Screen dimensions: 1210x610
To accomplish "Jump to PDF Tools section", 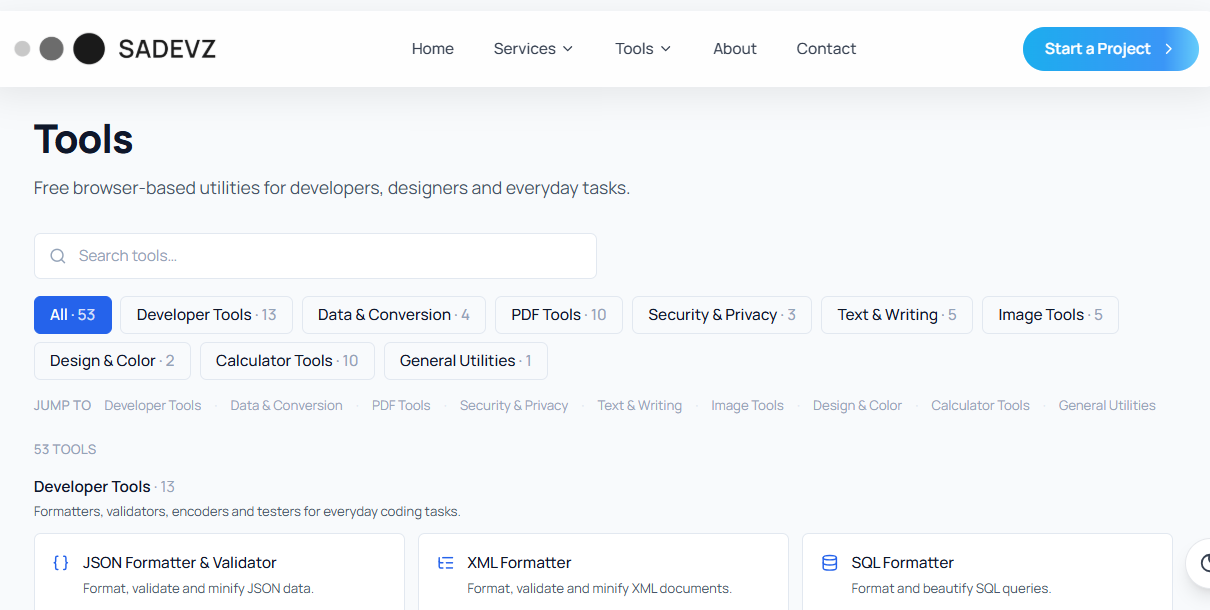I will point(401,406).
